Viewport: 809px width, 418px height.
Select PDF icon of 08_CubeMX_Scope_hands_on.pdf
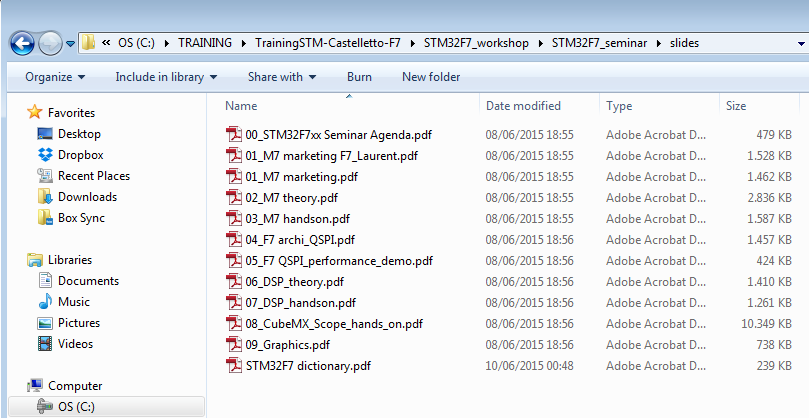234,324
